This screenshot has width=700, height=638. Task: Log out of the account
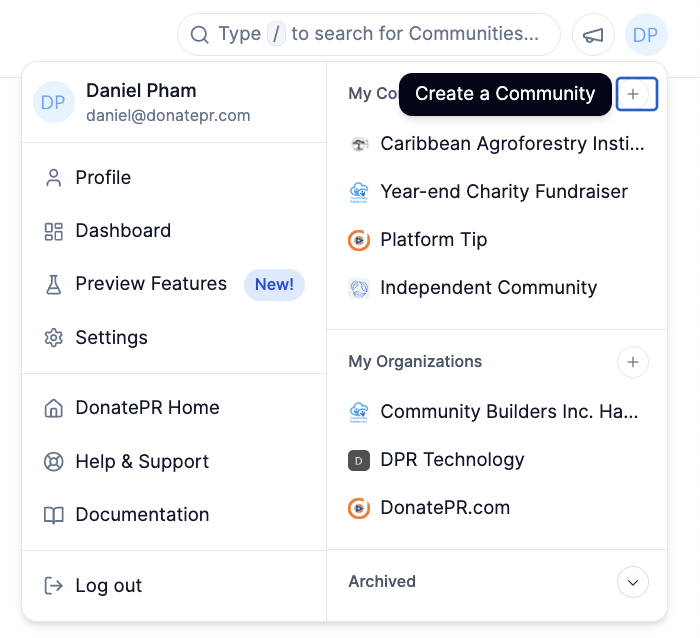108,586
